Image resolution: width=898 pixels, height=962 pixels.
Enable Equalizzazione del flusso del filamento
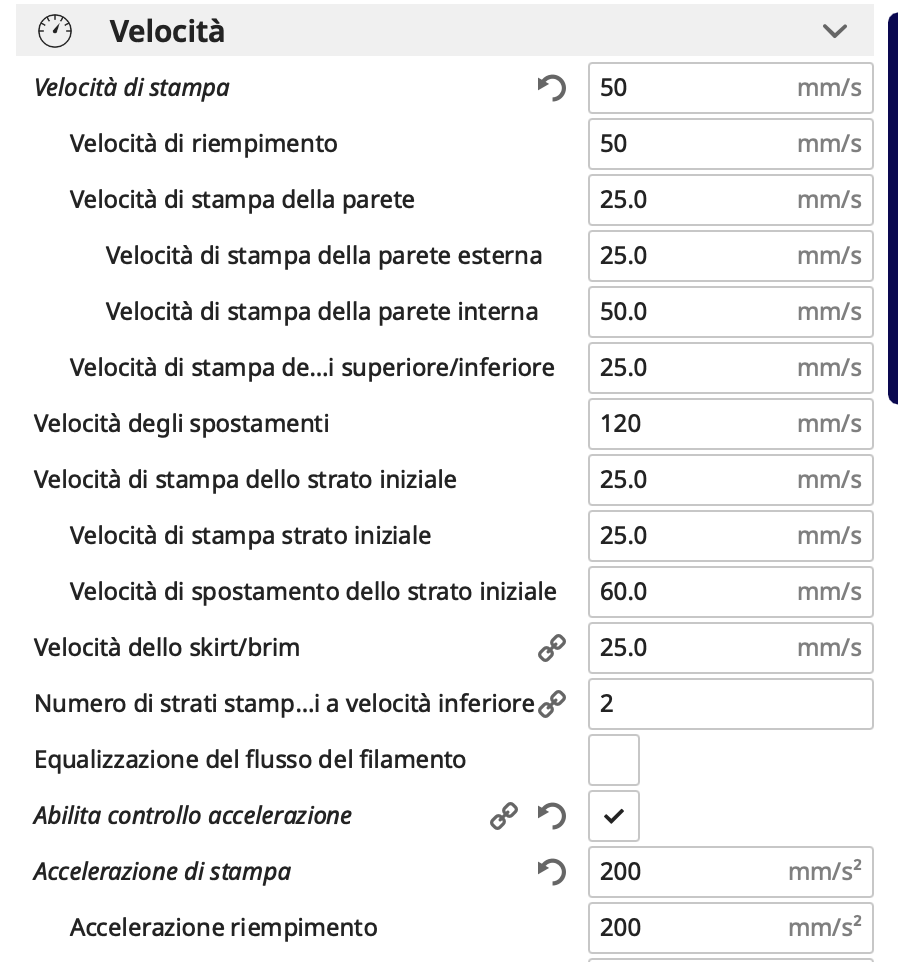click(614, 760)
